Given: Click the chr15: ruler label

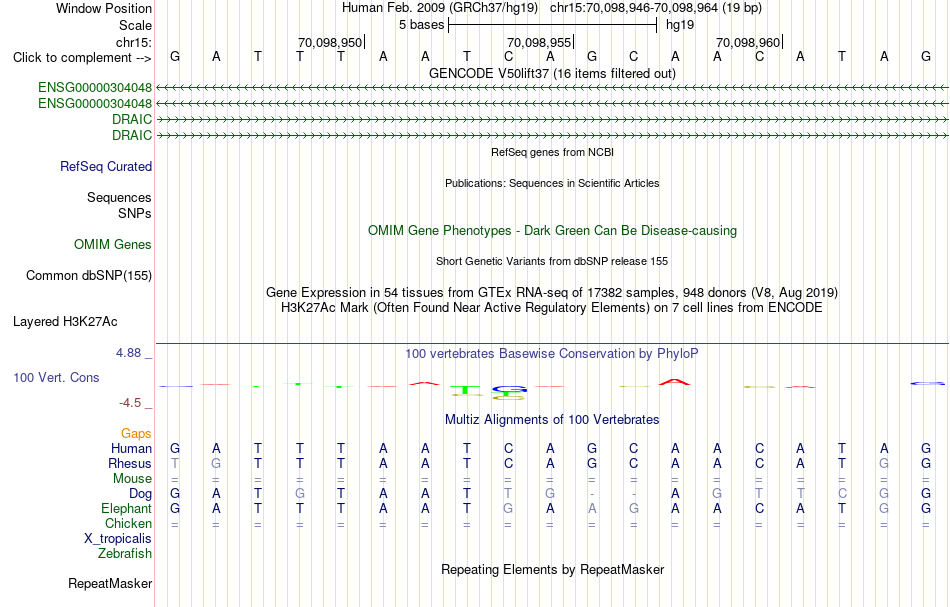Looking at the screenshot, I should click(x=134, y=42).
